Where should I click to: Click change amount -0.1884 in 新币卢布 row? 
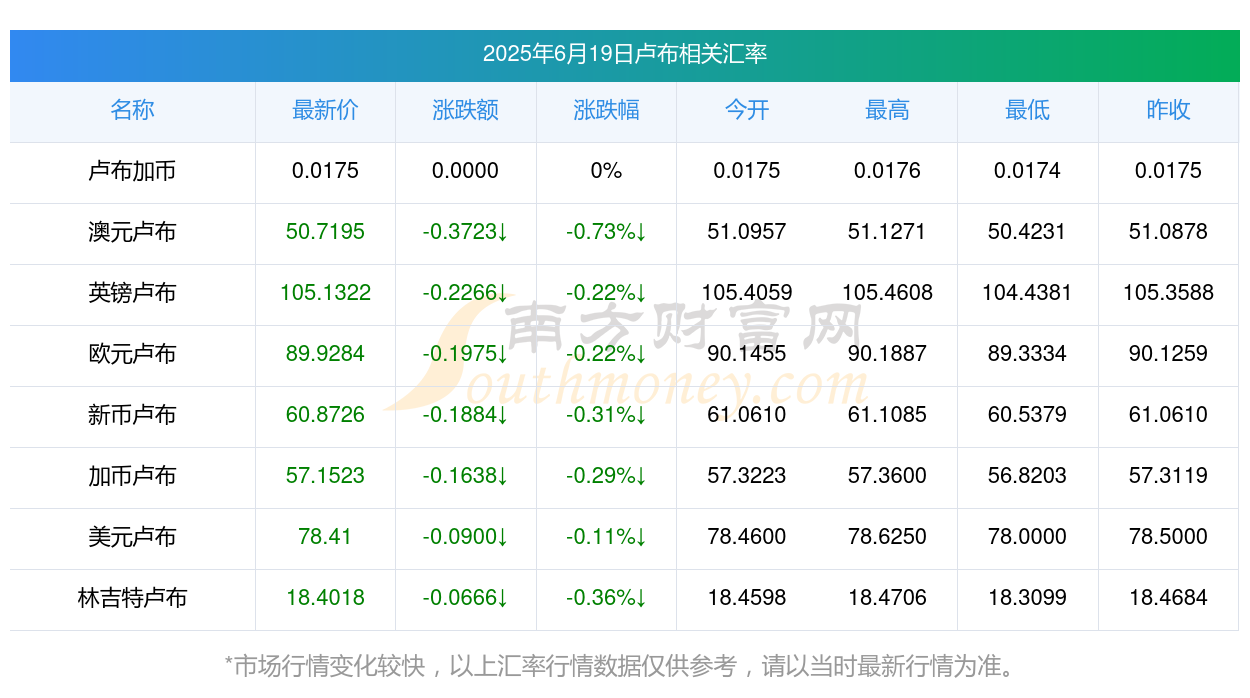click(466, 415)
